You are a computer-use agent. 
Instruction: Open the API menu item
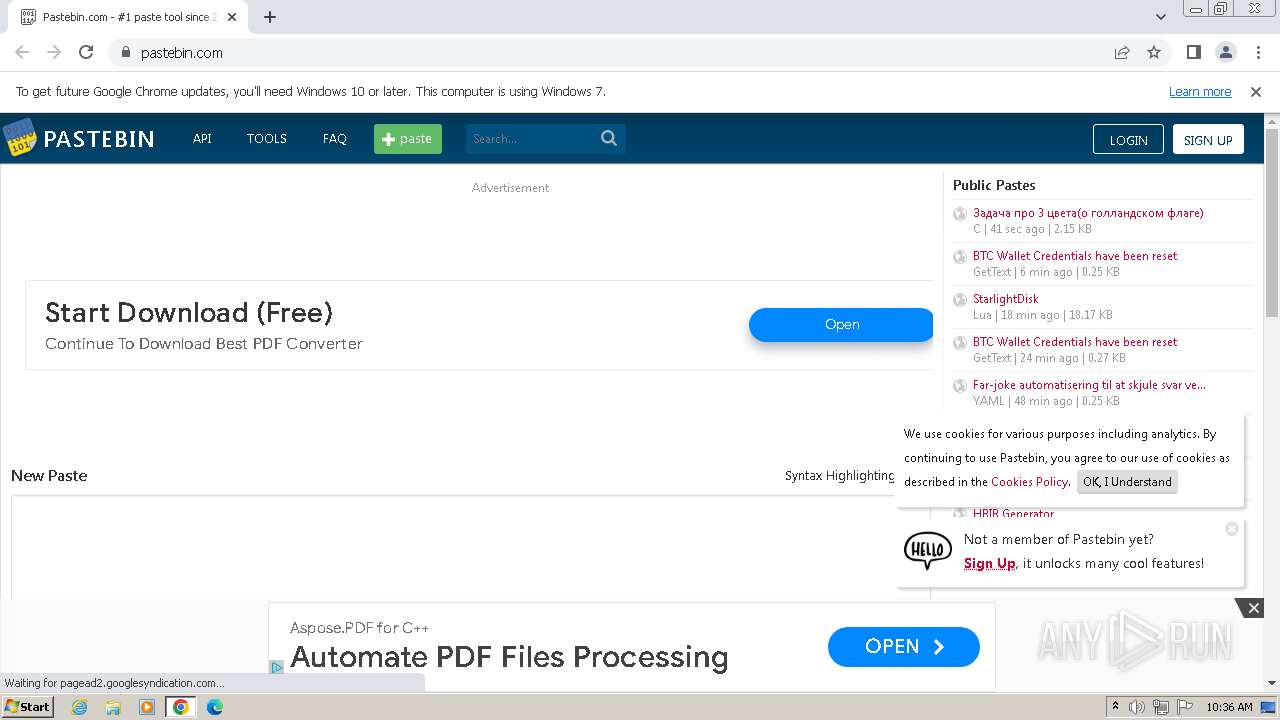[202, 139]
